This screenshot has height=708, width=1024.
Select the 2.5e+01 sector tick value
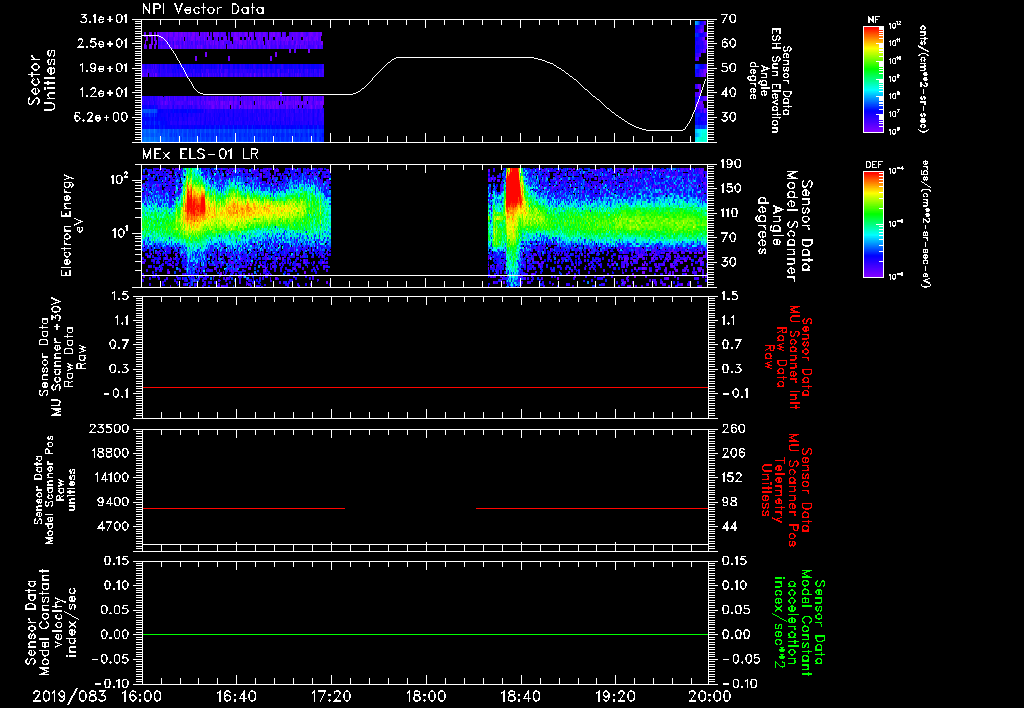(103, 43)
